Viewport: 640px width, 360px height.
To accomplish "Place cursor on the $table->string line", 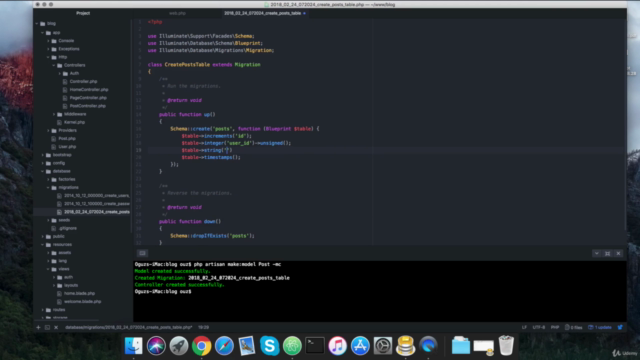I will click(207, 150).
